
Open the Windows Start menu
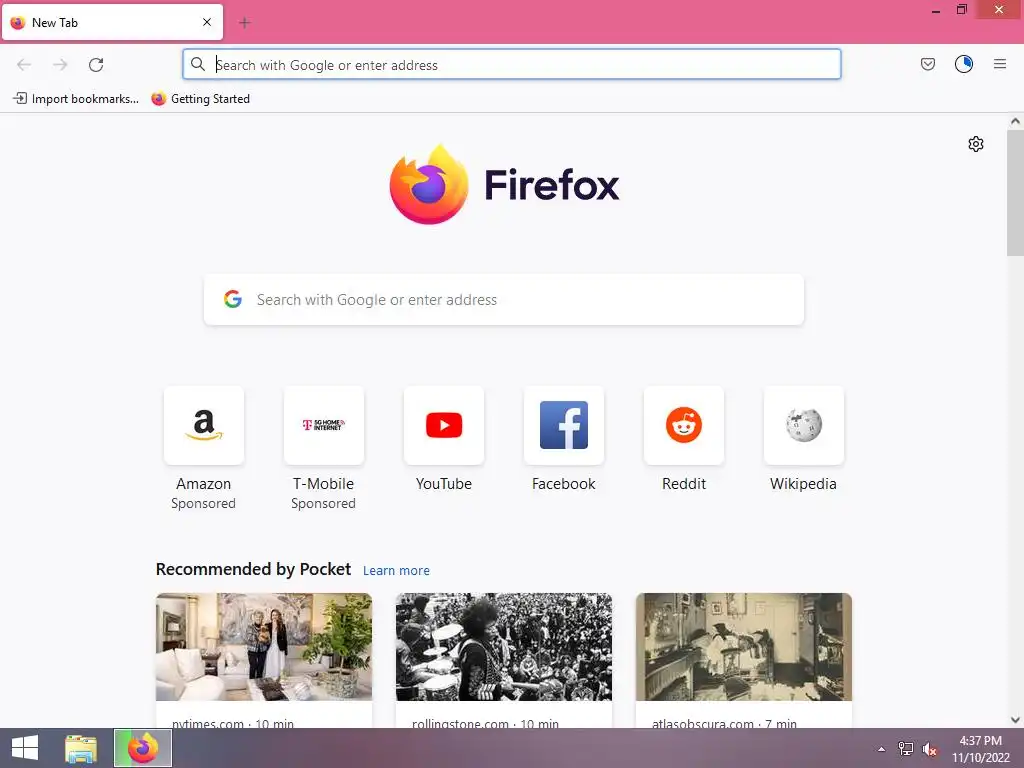pos(25,748)
